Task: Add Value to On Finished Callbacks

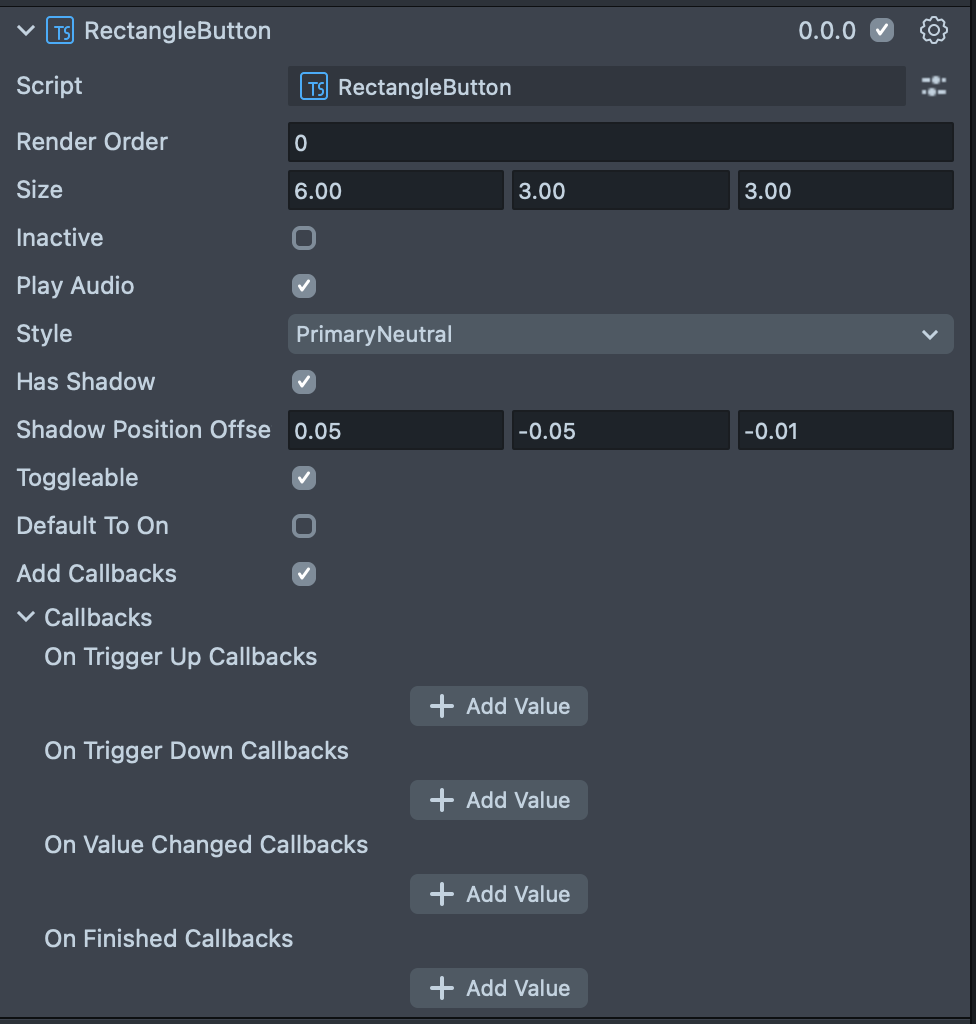Action: point(498,988)
